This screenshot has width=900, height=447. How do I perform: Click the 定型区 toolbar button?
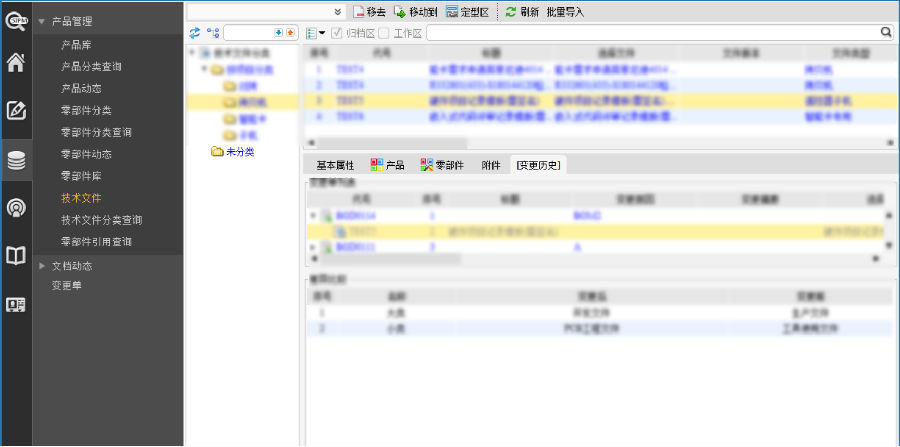click(467, 12)
